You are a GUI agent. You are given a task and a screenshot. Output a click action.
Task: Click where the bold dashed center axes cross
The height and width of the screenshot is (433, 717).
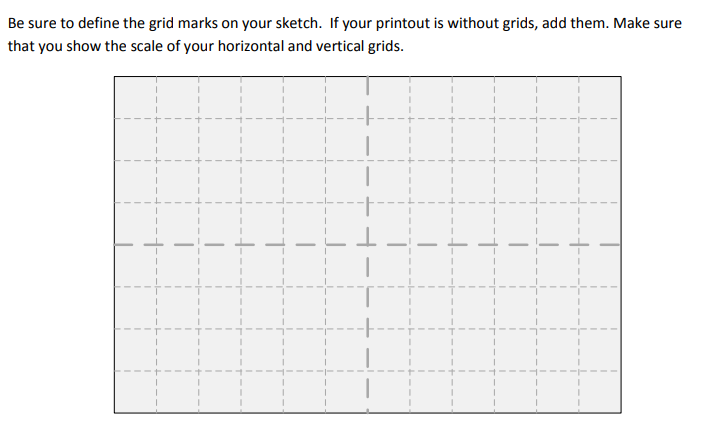(x=367, y=244)
